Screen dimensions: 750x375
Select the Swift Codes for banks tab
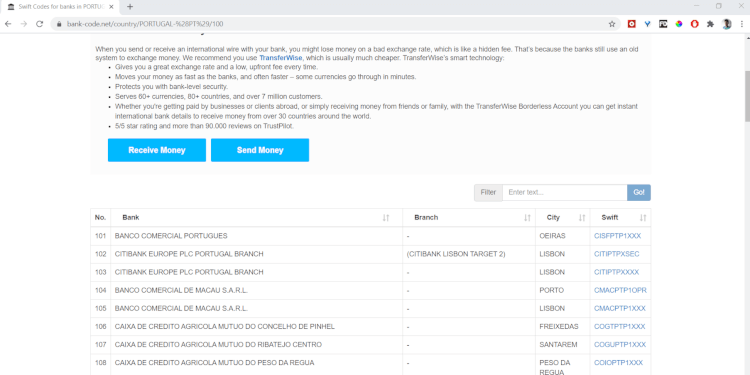pos(59,7)
